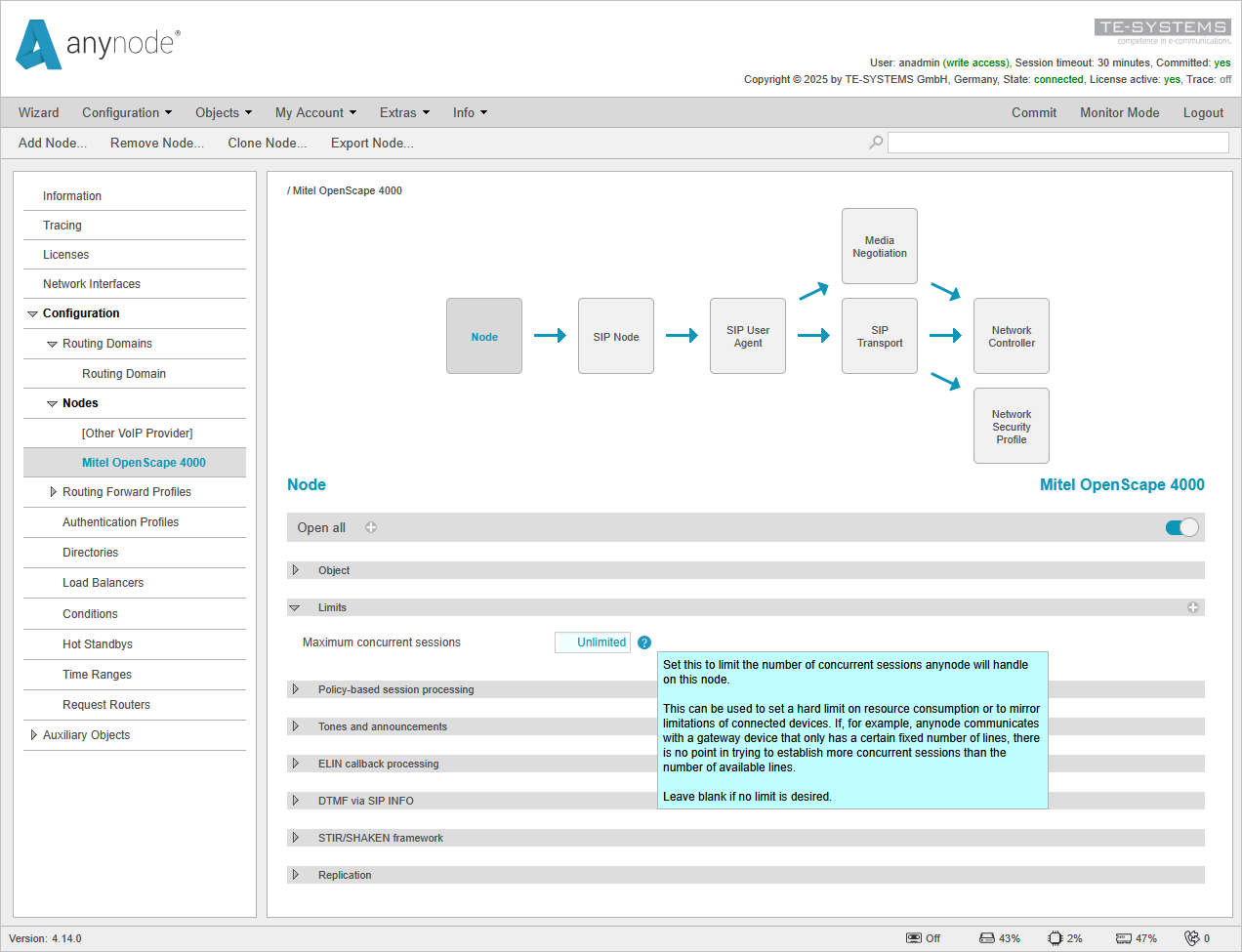Image resolution: width=1242 pixels, height=952 pixels.
Task: Collapse the Limits section
Action: click(296, 606)
